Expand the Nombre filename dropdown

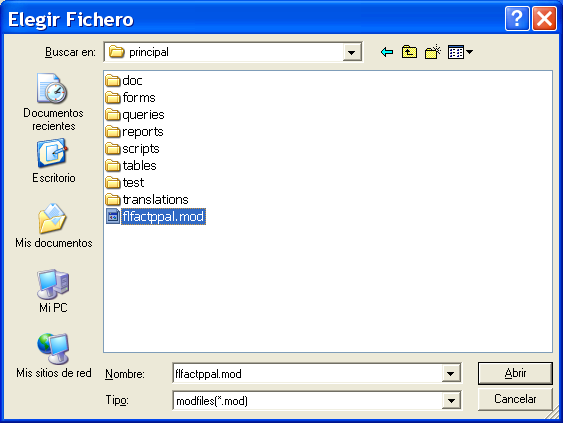click(451, 374)
